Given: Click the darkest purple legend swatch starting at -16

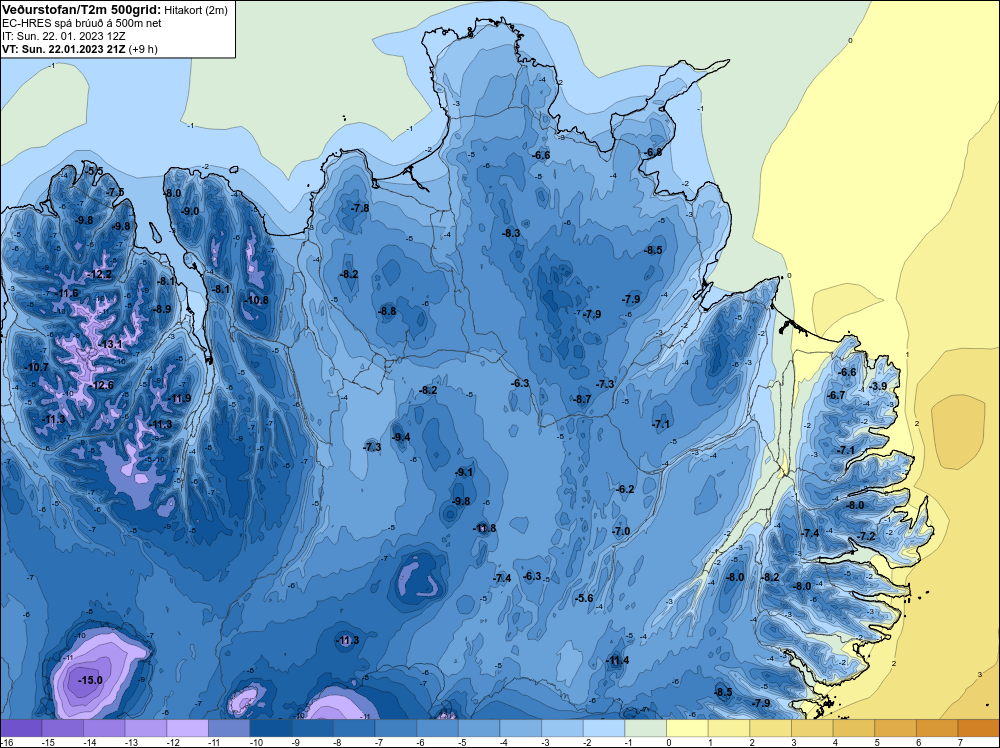Looking at the screenshot, I should 21,728.
